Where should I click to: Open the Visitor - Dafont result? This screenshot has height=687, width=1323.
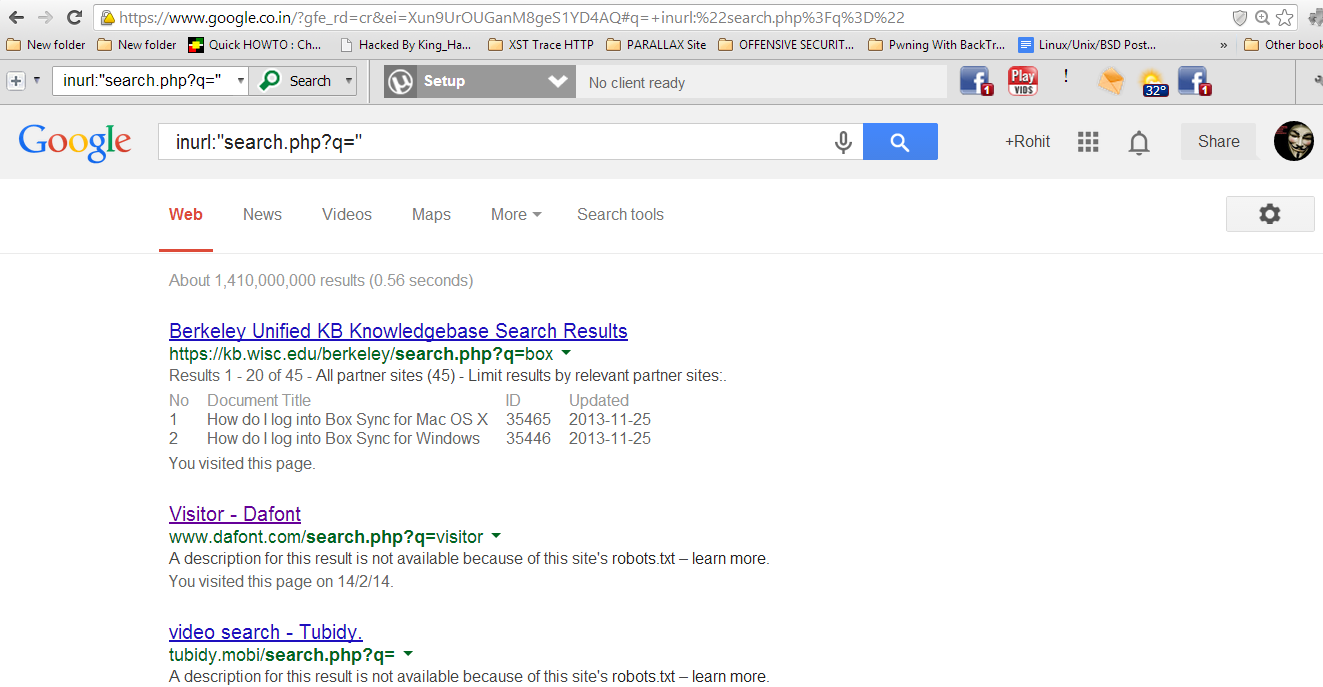[235, 514]
